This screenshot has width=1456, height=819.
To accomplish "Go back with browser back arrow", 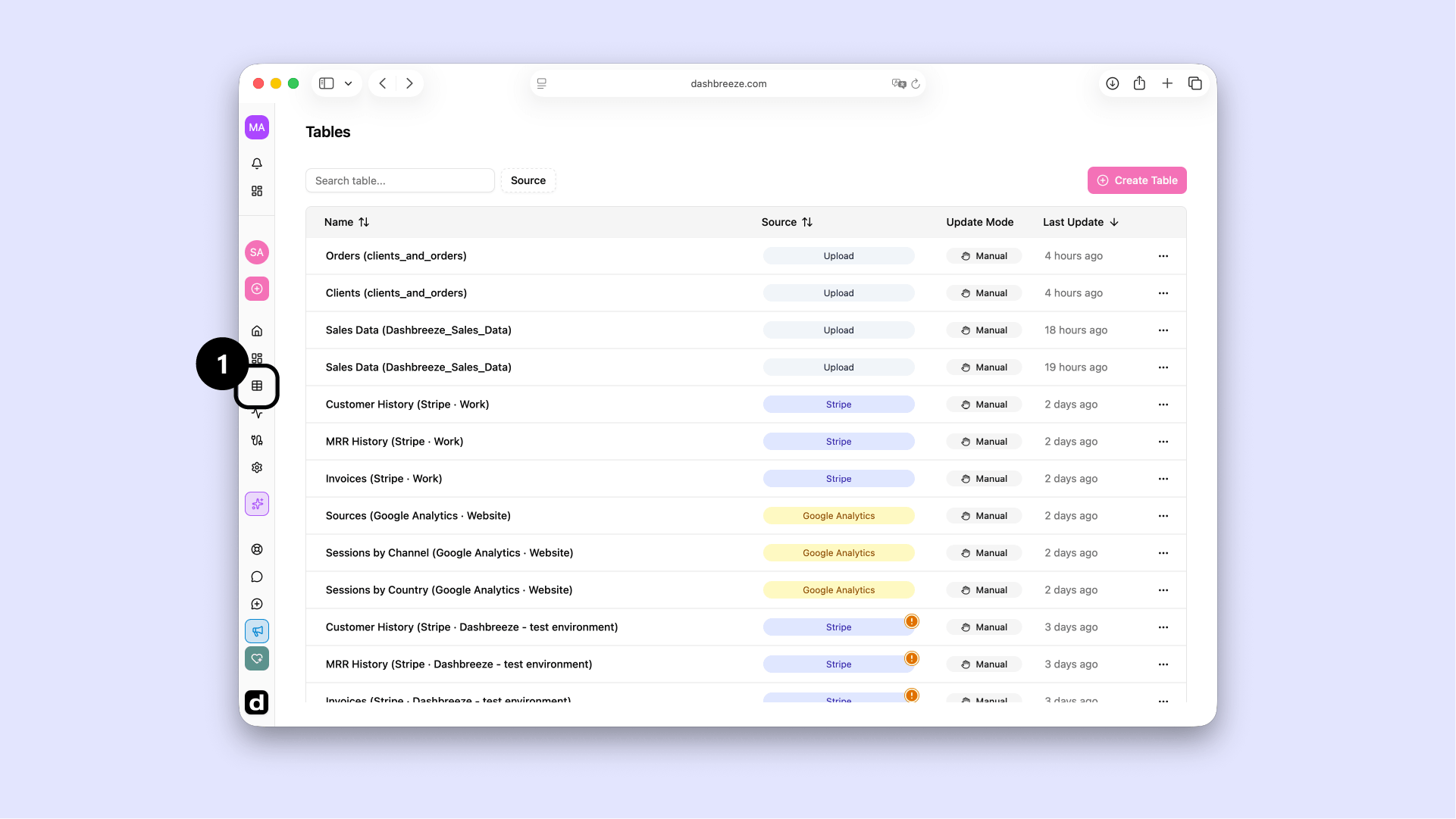I will point(383,83).
